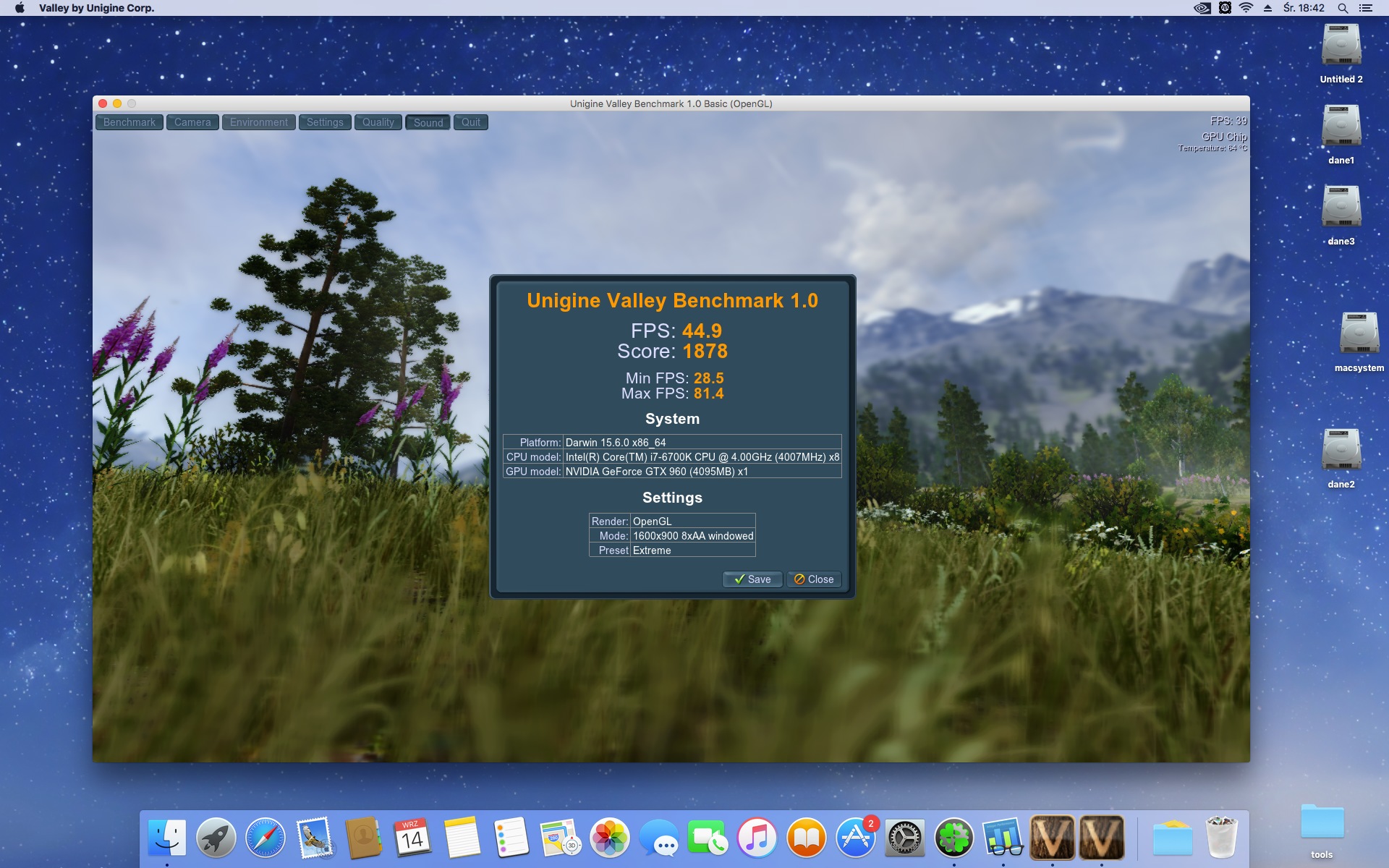This screenshot has width=1389, height=868.
Task: Launch Safari from the dock
Action: tap(265, 838)
